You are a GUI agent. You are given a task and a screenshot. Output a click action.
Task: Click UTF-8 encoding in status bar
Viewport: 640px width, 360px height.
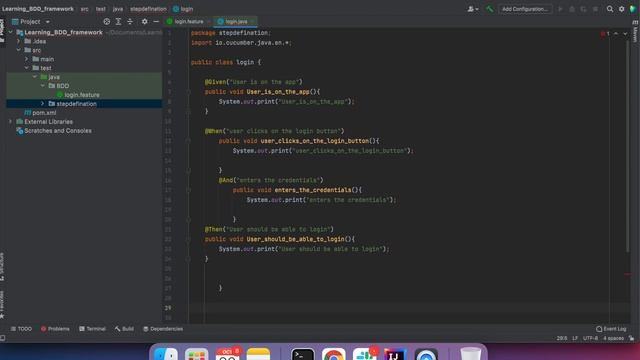590,338
